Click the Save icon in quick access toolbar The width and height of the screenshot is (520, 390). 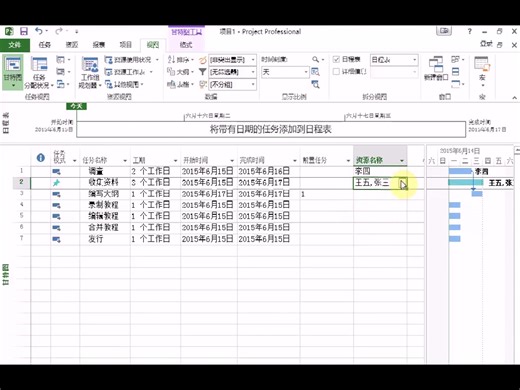pos(24,31)
